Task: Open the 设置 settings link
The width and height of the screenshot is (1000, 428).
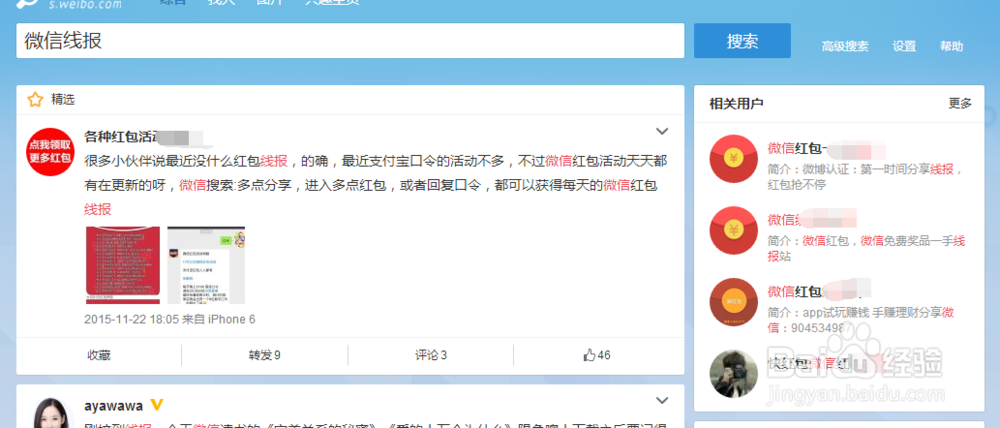Action: [x=904, y=46]
